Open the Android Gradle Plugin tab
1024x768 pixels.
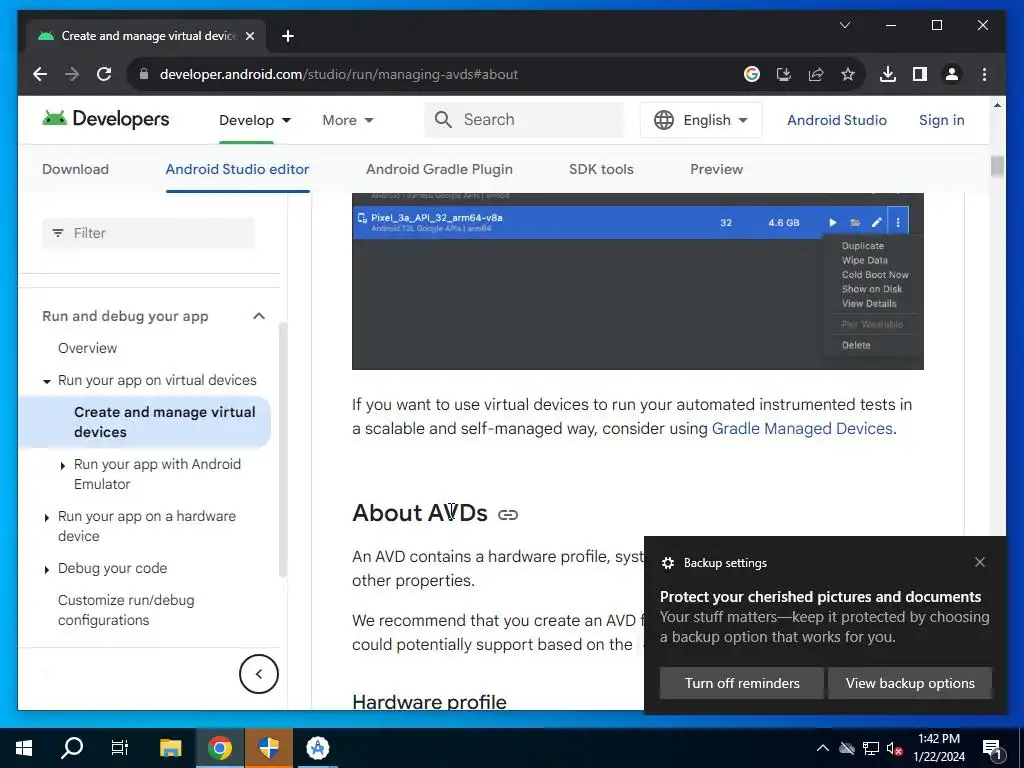coord(439,169)
